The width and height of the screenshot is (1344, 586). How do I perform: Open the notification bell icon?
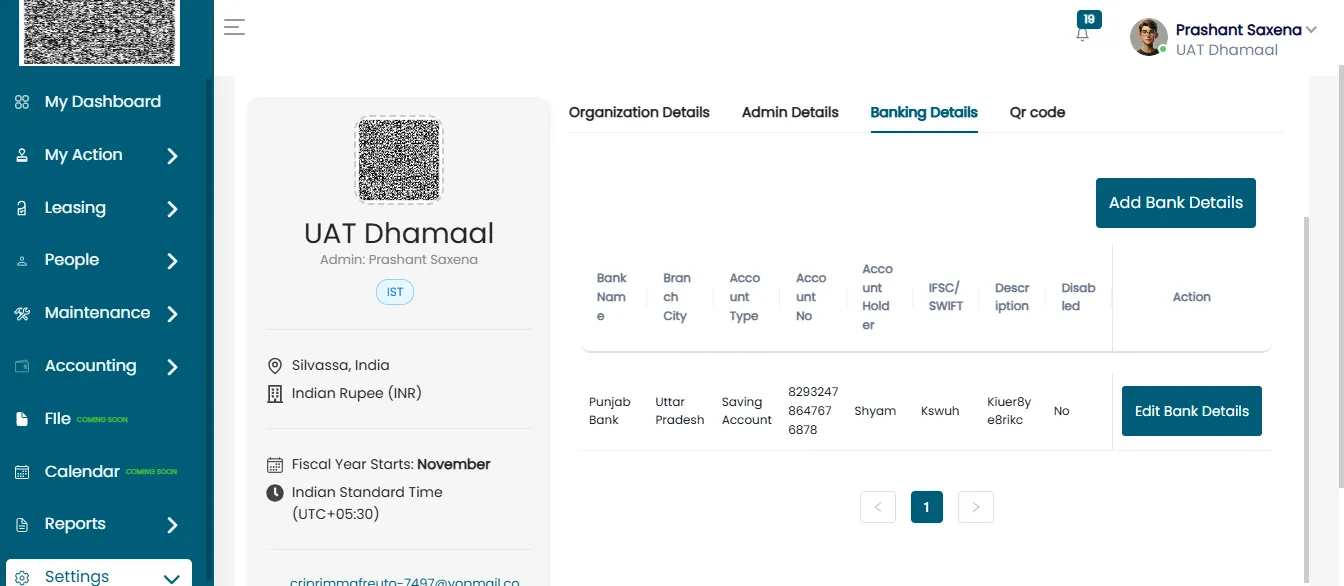pos(1082,34)
